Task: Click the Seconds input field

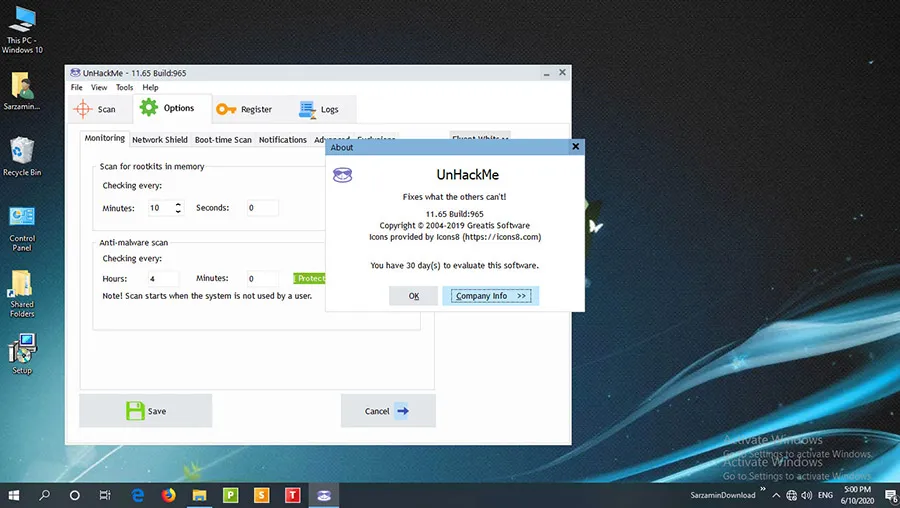Action: 263,208
